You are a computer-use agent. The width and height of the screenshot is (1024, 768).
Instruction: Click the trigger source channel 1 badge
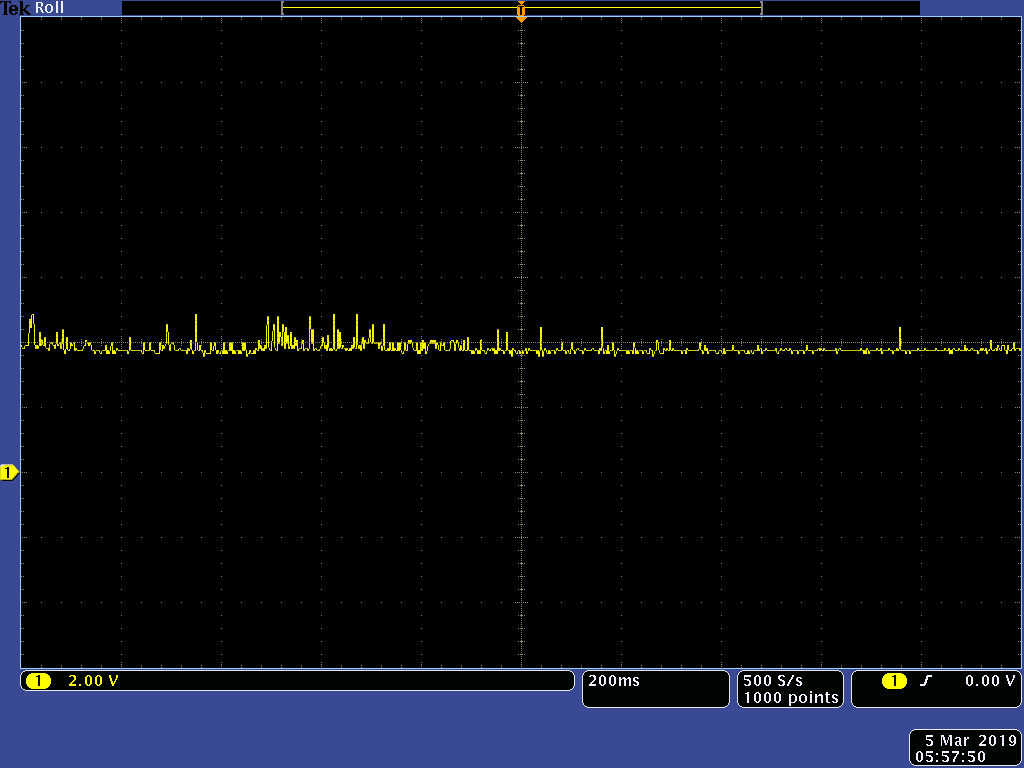point(895,681)
